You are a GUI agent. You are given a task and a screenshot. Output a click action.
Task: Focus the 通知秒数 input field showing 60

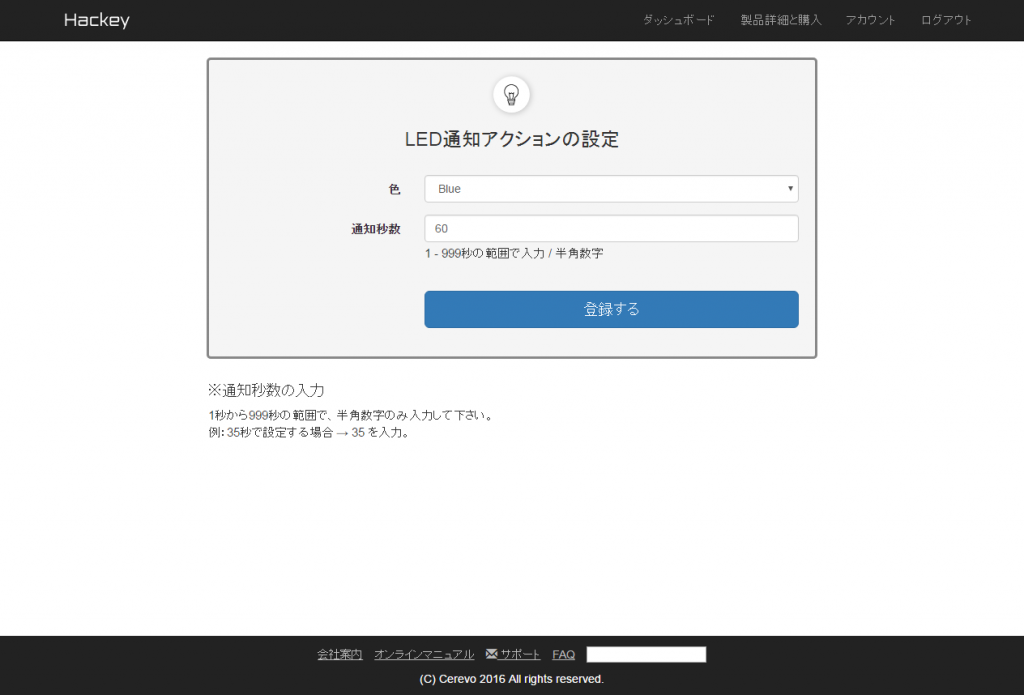coord(611,229)
